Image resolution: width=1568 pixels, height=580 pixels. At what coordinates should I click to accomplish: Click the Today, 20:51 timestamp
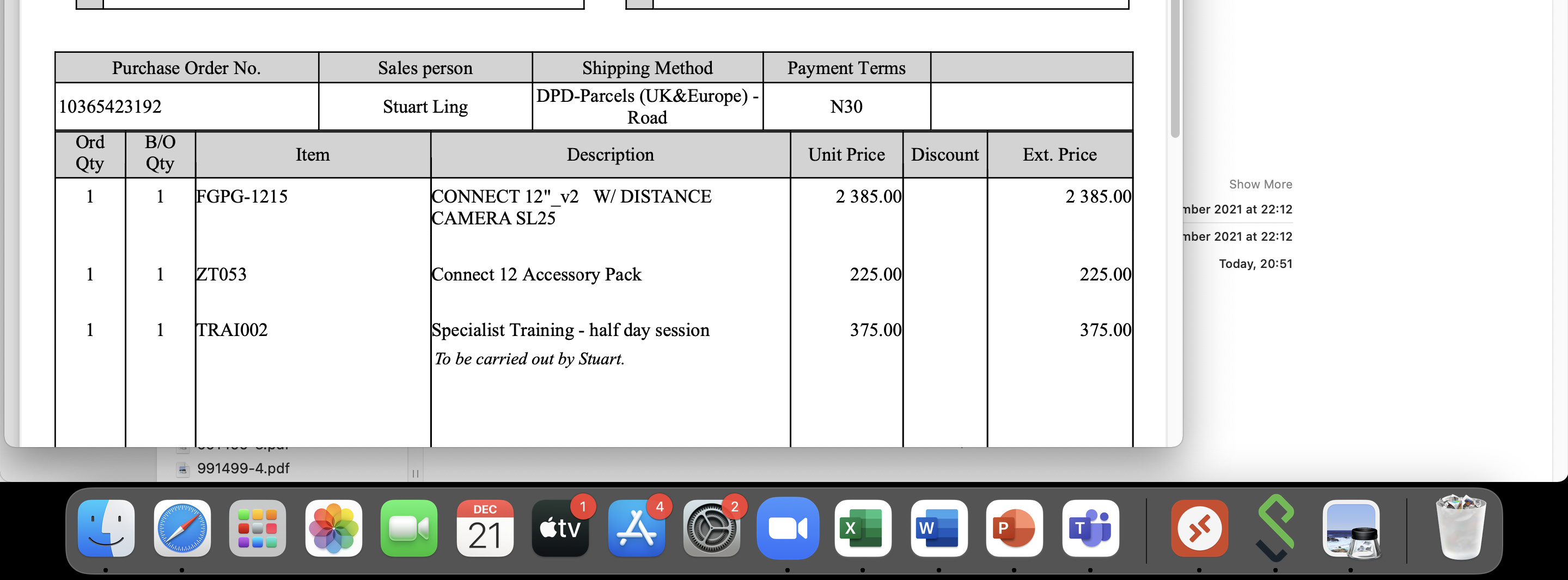coord(1255,264)
